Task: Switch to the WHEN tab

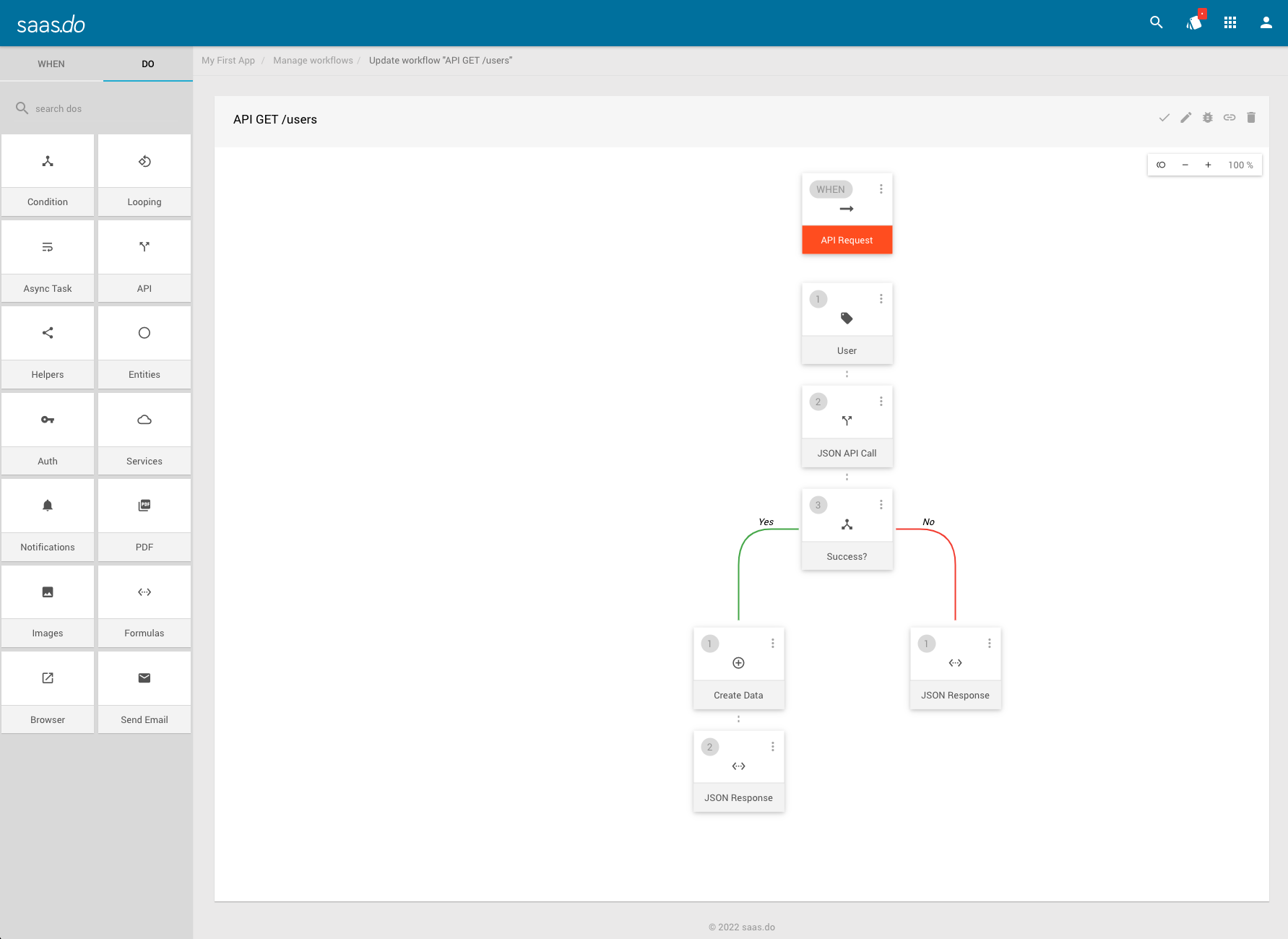Action: 51,64
